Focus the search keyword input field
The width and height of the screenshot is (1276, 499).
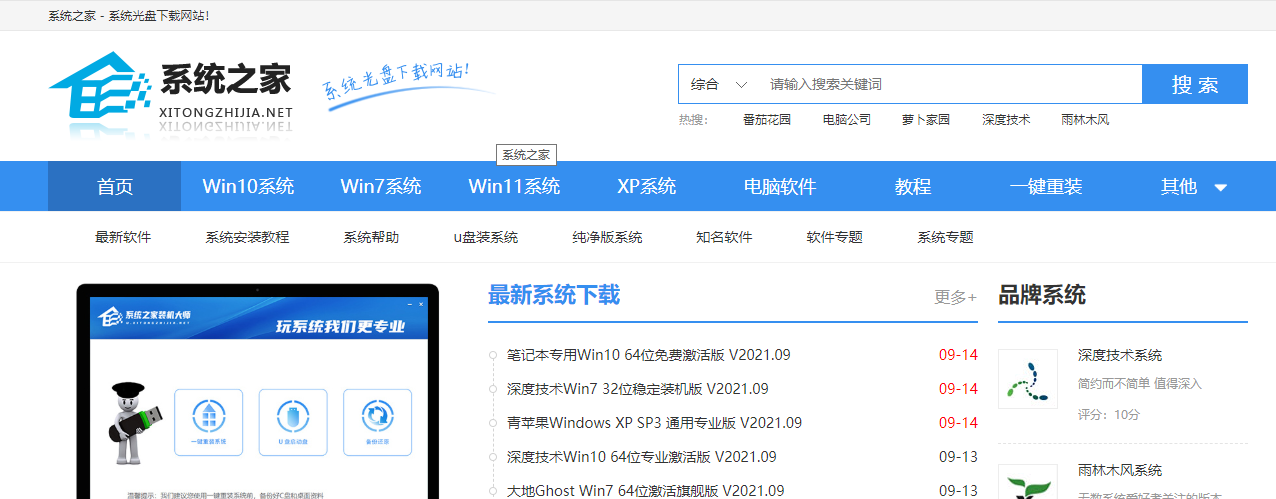(x=950, y=85)
